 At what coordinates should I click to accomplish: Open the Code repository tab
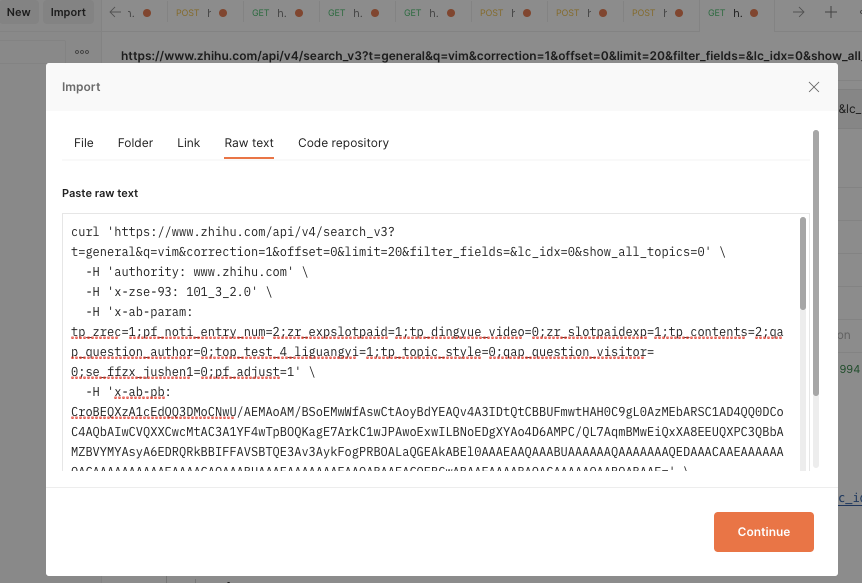point(344,143)
